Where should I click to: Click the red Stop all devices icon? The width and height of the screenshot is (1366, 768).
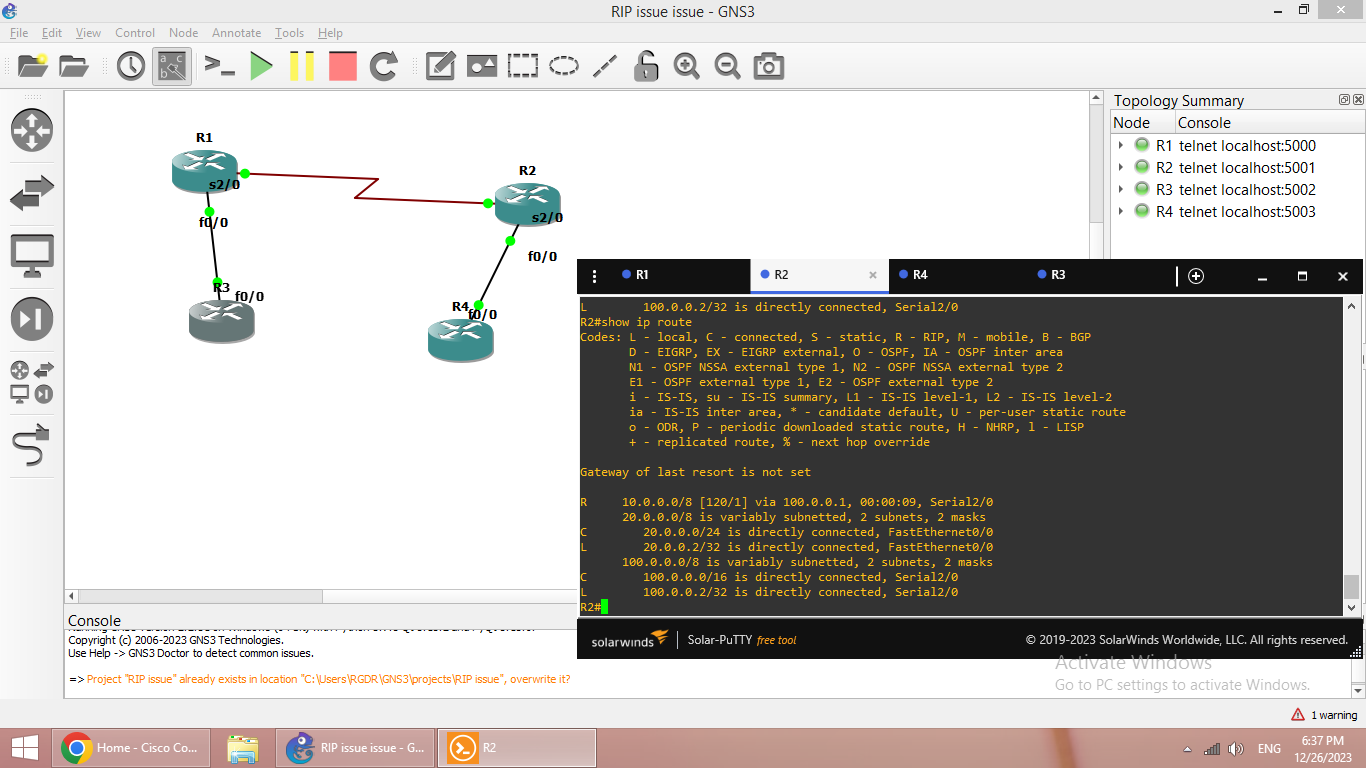pos(342,66)
